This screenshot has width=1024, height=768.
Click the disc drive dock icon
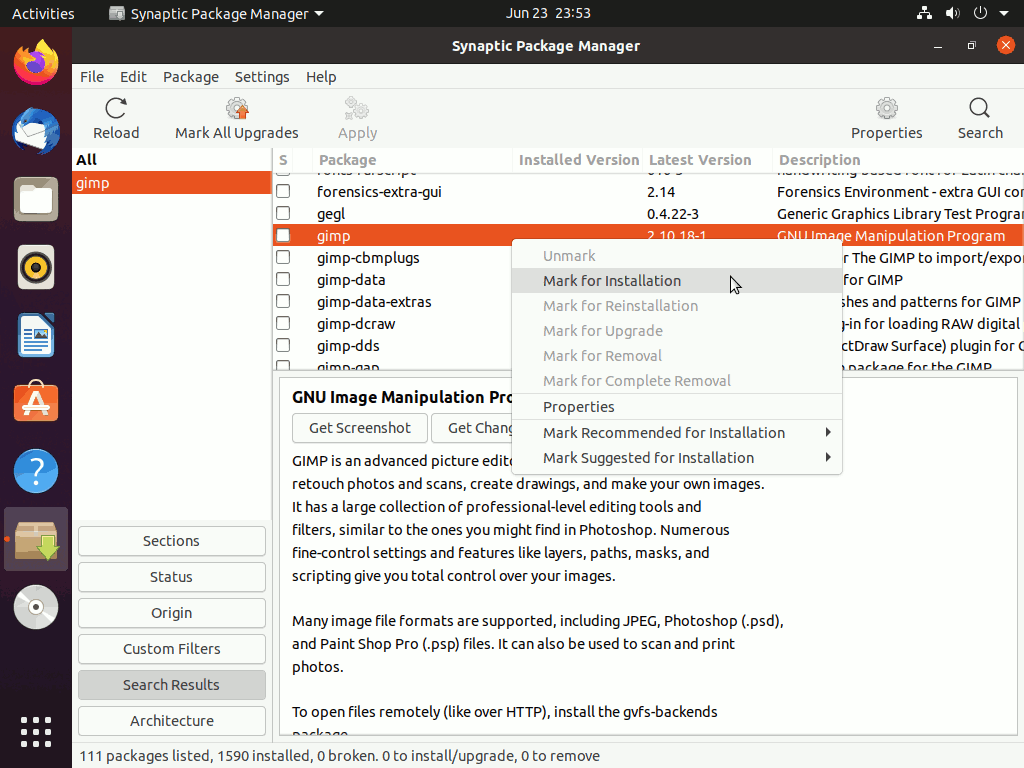(x=36, y=607)
